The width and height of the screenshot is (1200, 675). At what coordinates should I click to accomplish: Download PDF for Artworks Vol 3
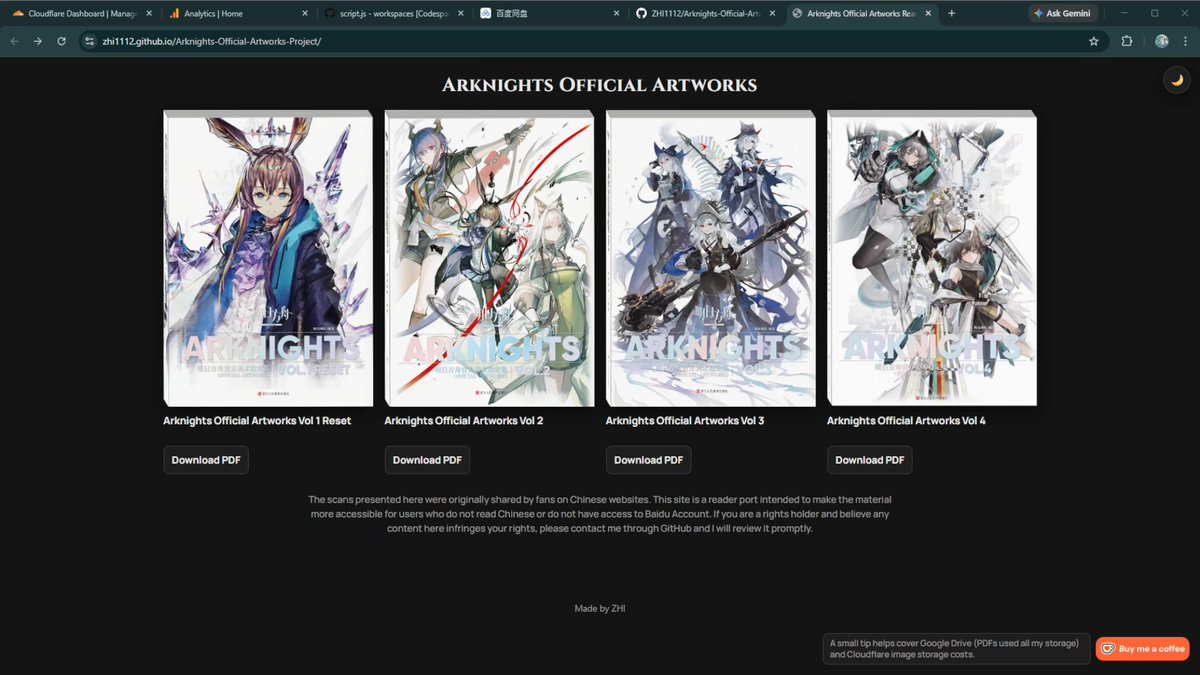click(648, 460)
